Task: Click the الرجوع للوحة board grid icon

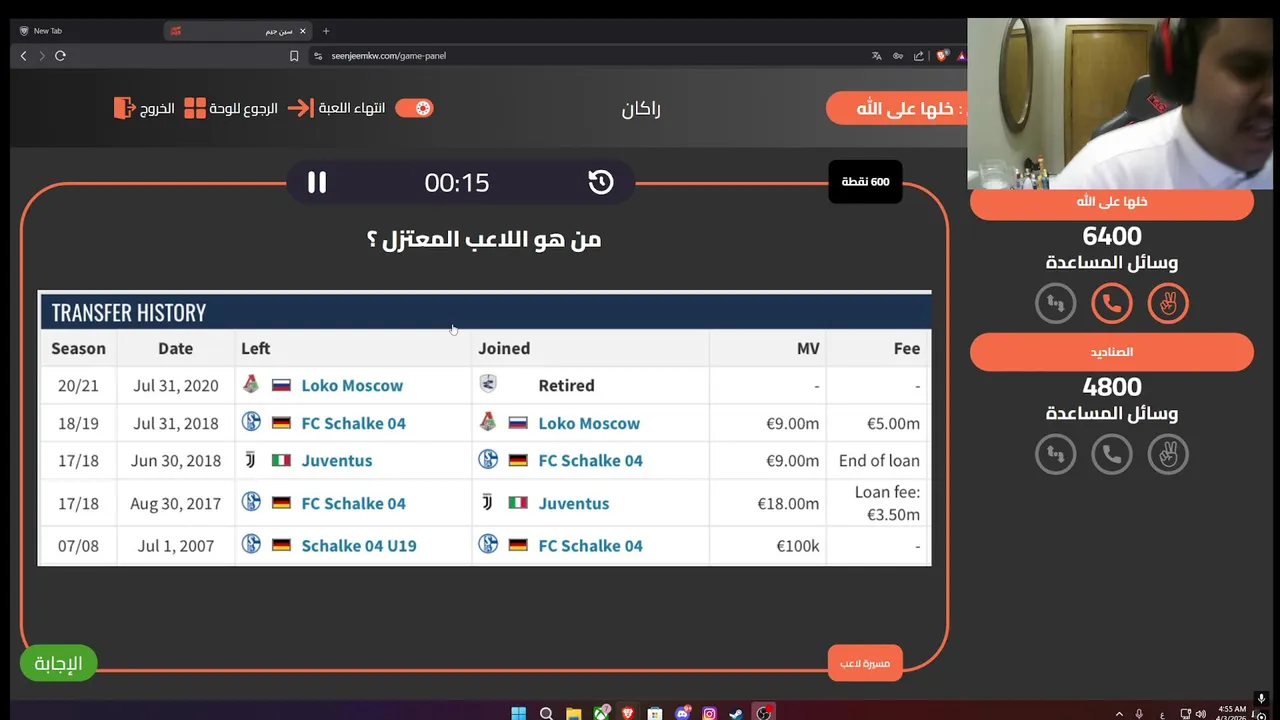Action: (x=195, y=108)
